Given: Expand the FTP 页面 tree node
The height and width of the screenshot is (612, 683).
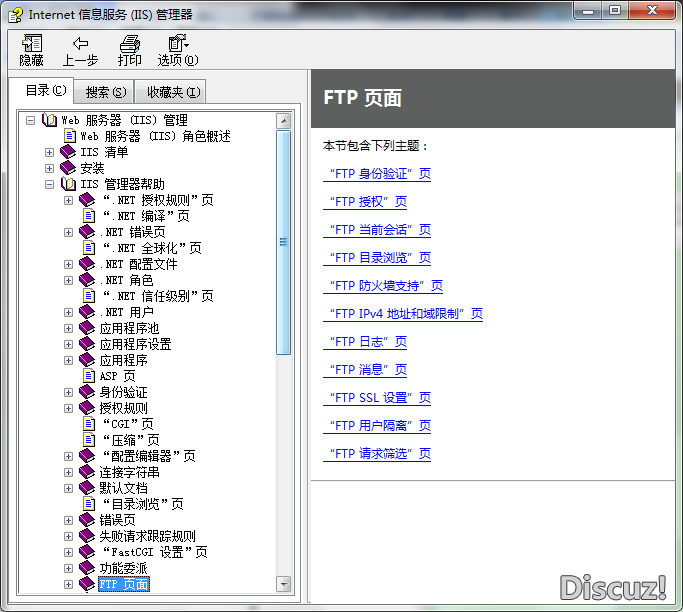Looking at the screenshot, I should point(68,585).
